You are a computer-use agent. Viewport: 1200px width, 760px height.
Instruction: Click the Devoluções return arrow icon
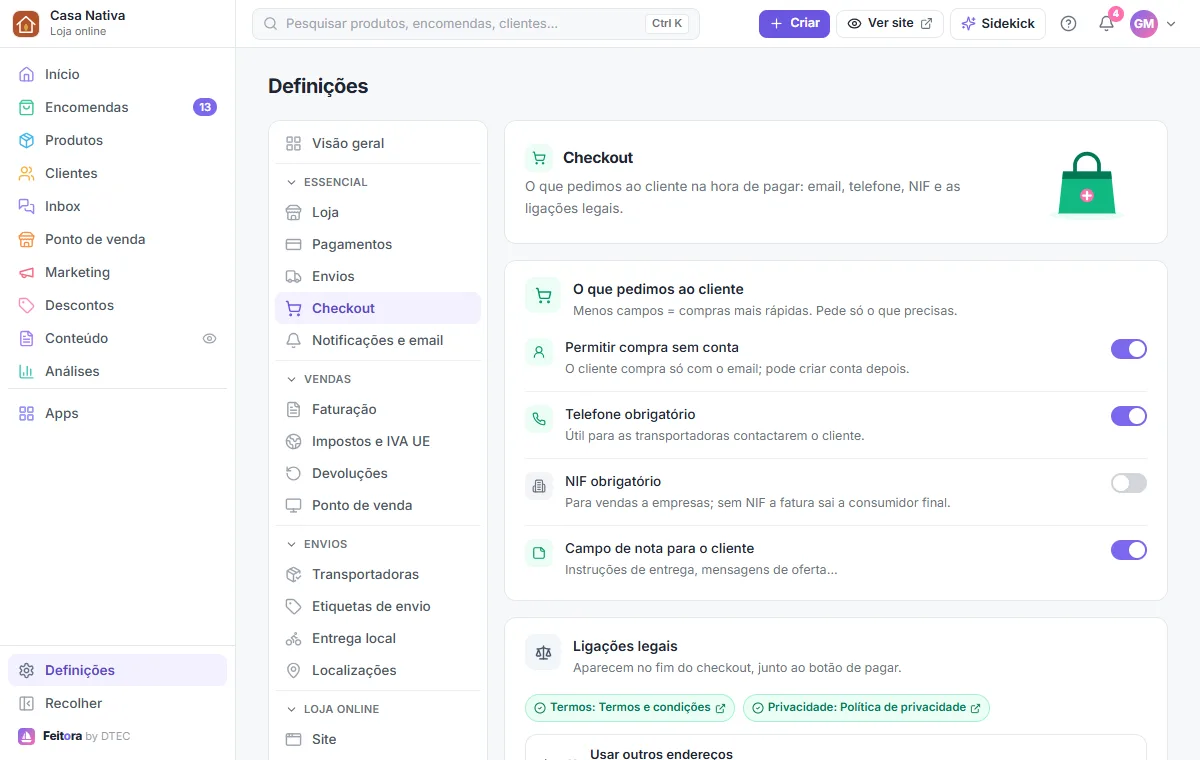(293, 473)
